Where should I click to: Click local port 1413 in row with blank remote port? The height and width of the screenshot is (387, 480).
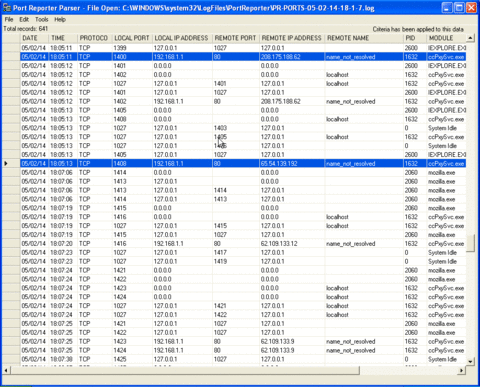tap(132, 181)
